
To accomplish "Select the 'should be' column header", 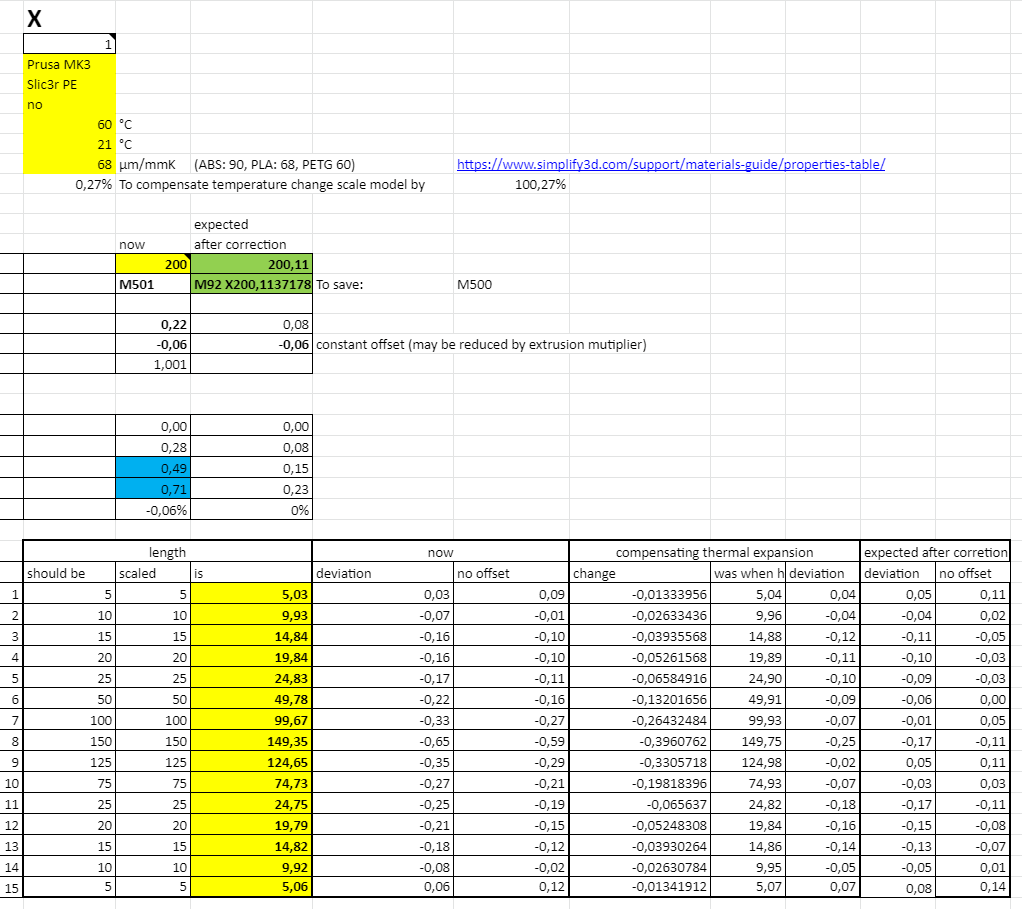I will point(70,573).
